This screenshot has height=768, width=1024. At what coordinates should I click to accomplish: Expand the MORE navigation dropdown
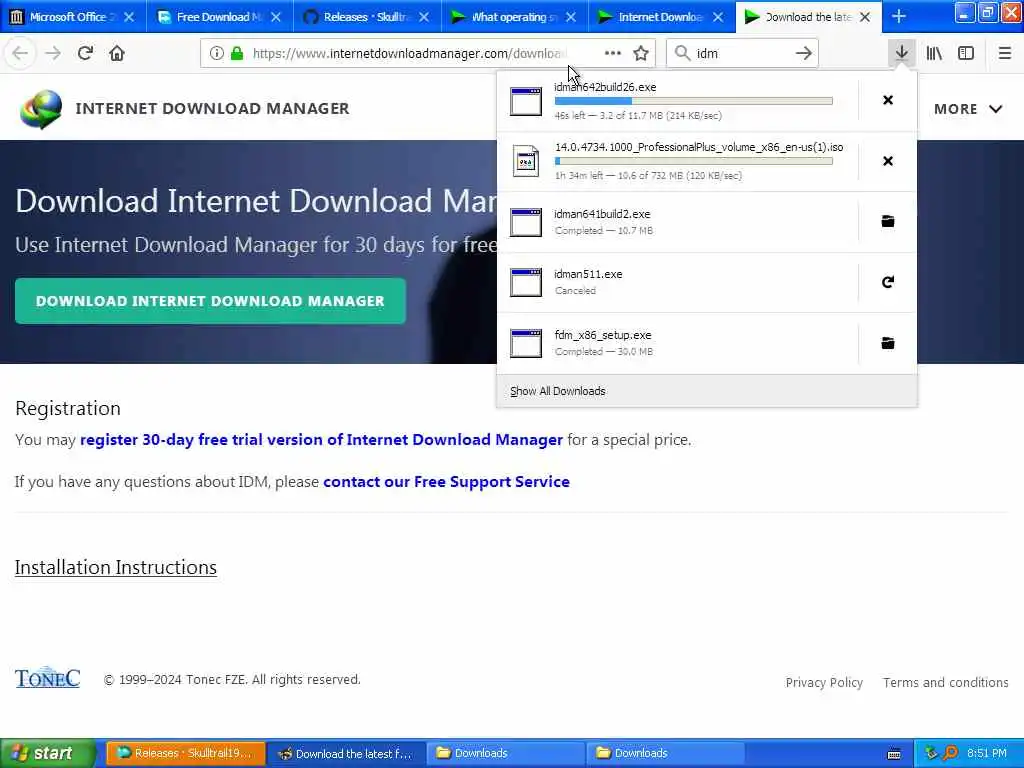967,109
